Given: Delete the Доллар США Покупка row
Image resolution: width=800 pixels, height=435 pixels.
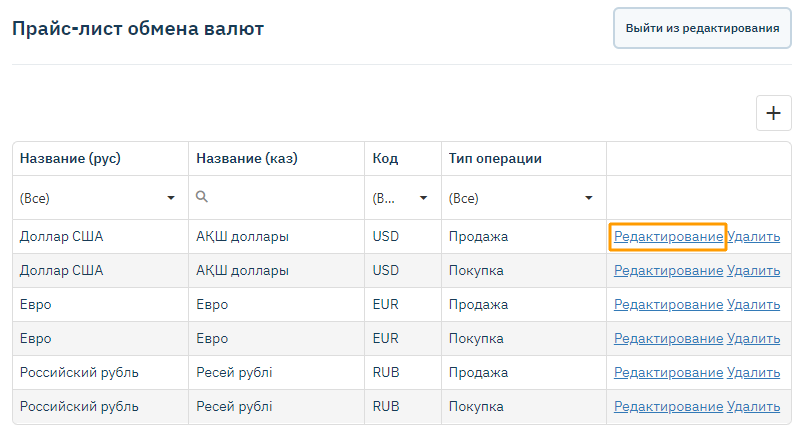Looking at the screenshot, I should (x=753, y=270).
